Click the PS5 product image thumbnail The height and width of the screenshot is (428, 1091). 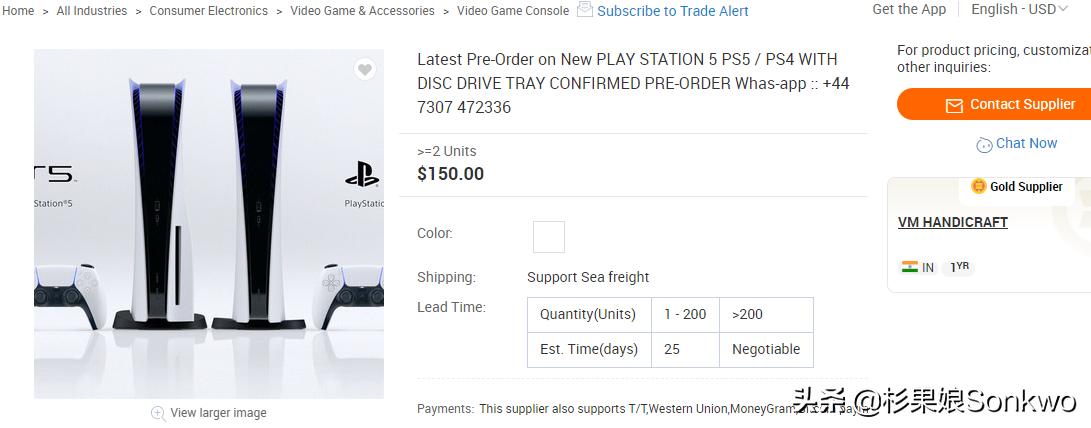[x=209, y=224]
